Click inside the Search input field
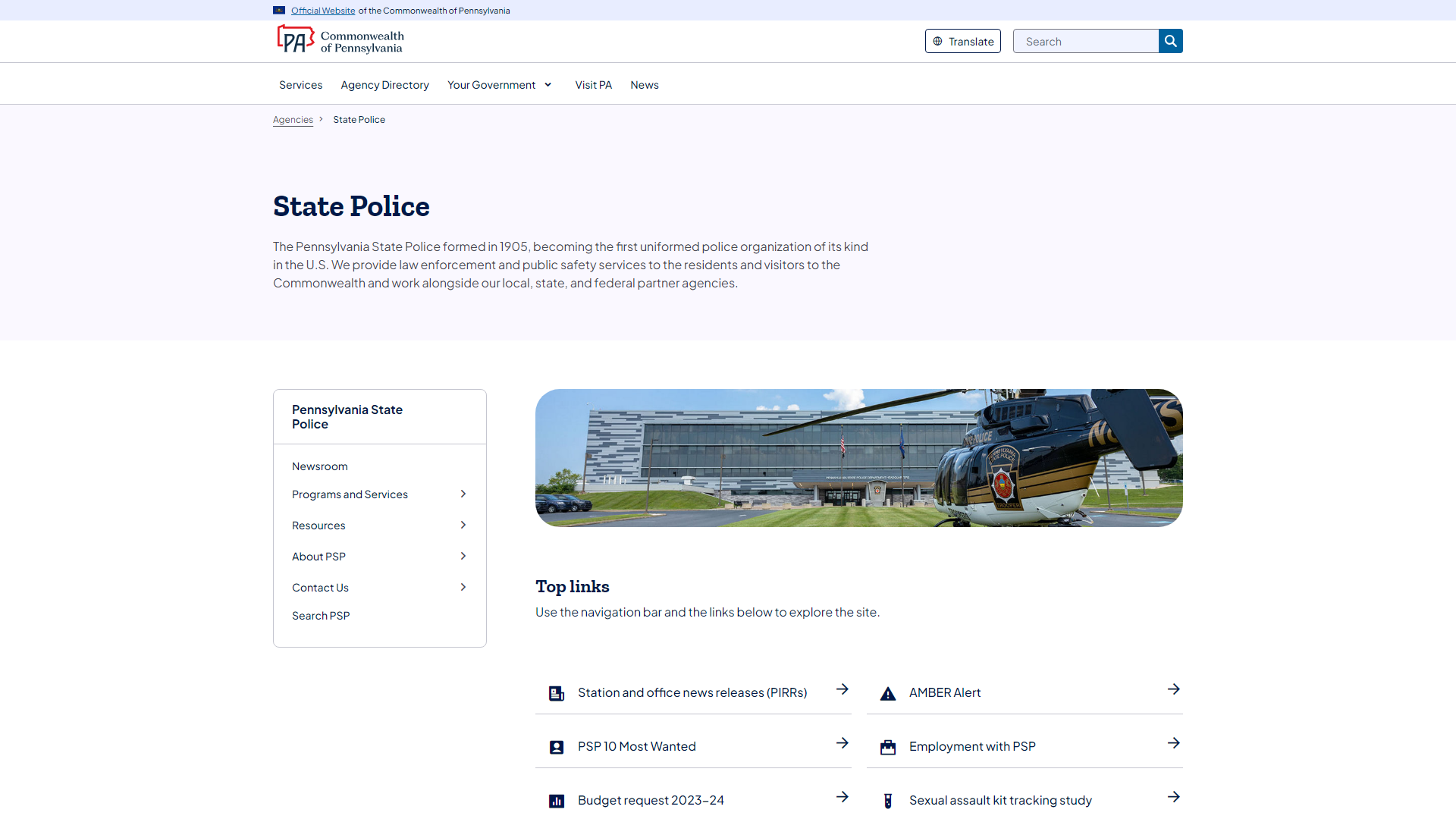Viewport: 1456px width, 819px height. click(1086, 41)
